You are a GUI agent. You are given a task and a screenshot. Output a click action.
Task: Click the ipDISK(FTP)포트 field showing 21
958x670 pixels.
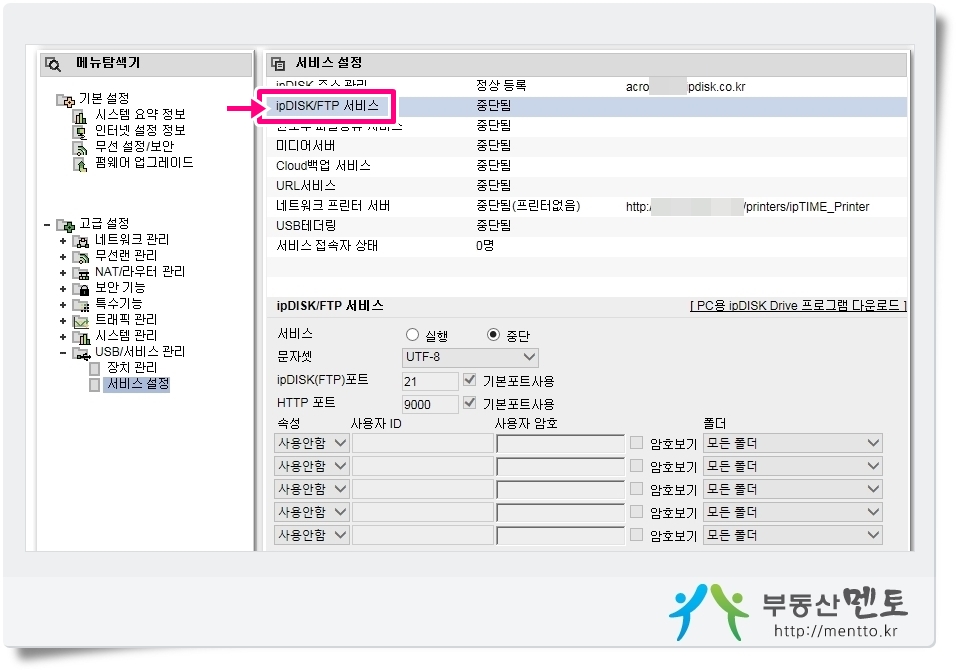[430, 381]
